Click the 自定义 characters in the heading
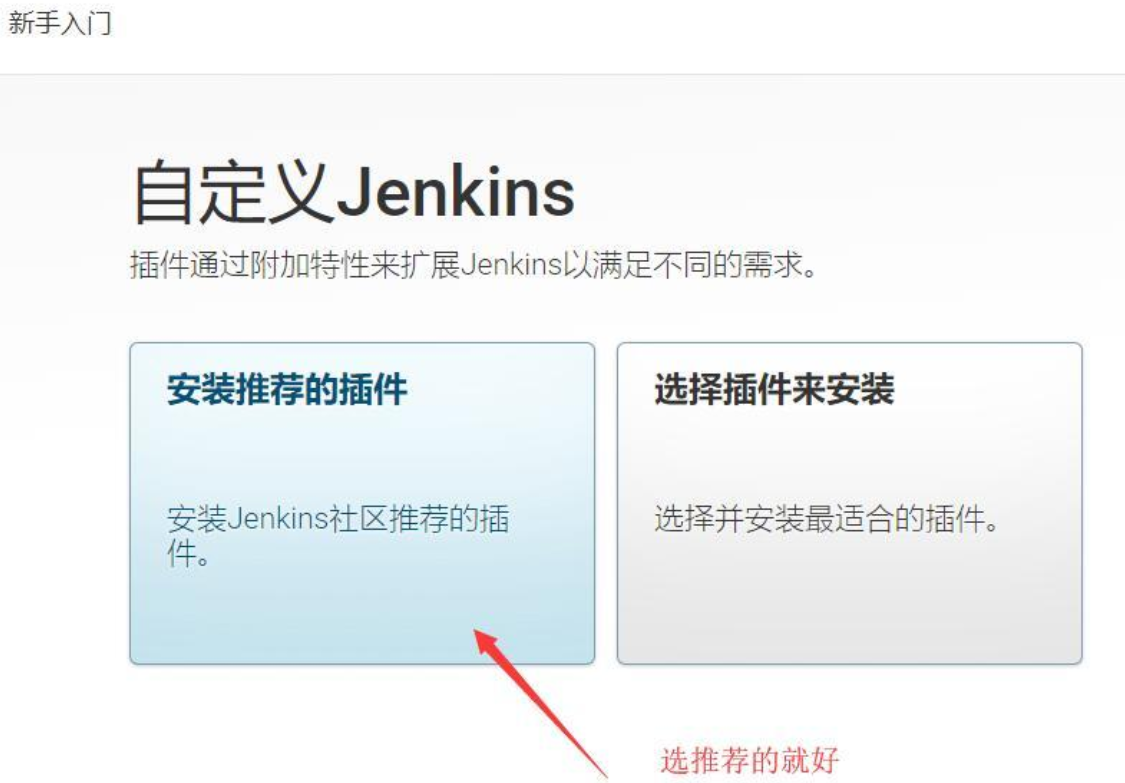 click(x=232, y=192)
